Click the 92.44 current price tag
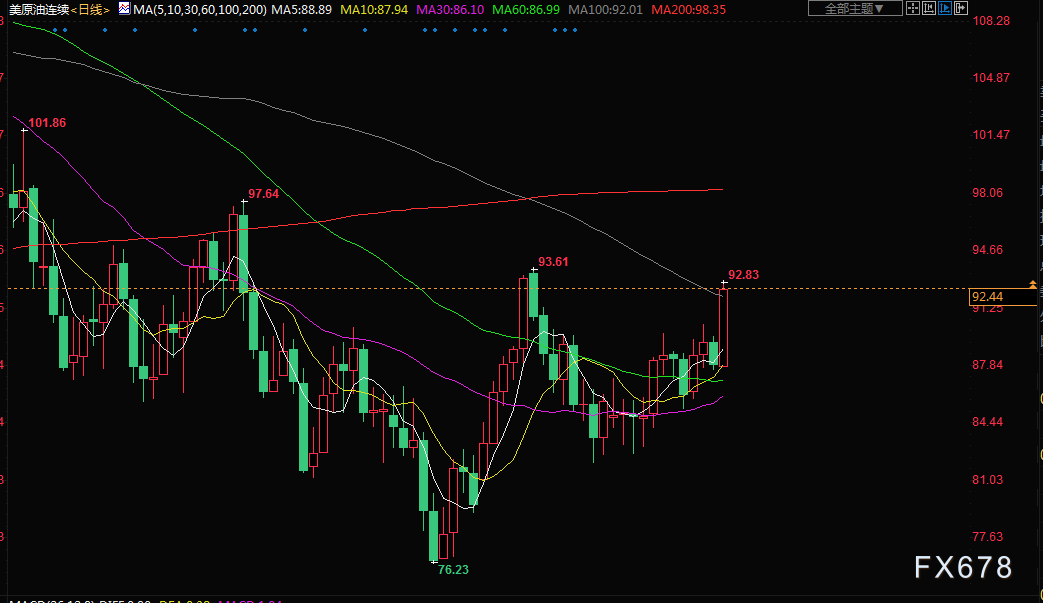1043x603 pixels. click(987, 297)
